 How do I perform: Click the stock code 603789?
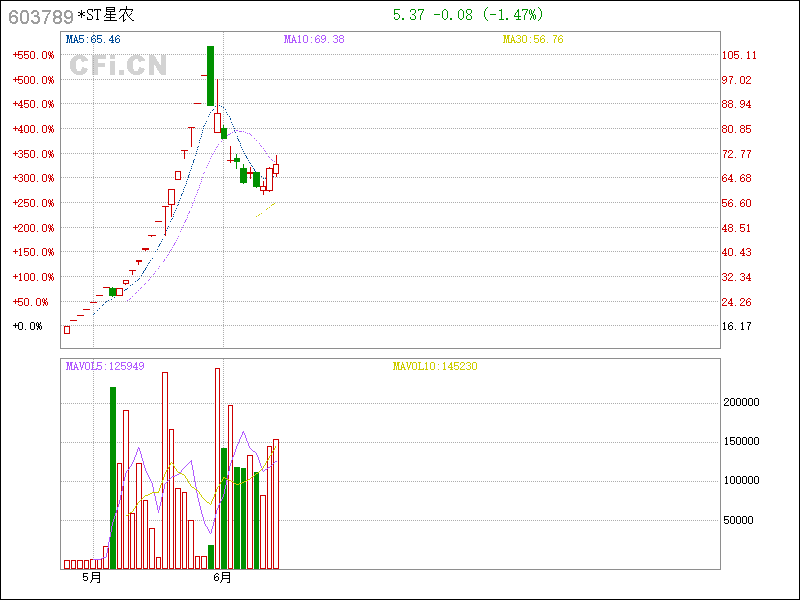click(40, 16)
